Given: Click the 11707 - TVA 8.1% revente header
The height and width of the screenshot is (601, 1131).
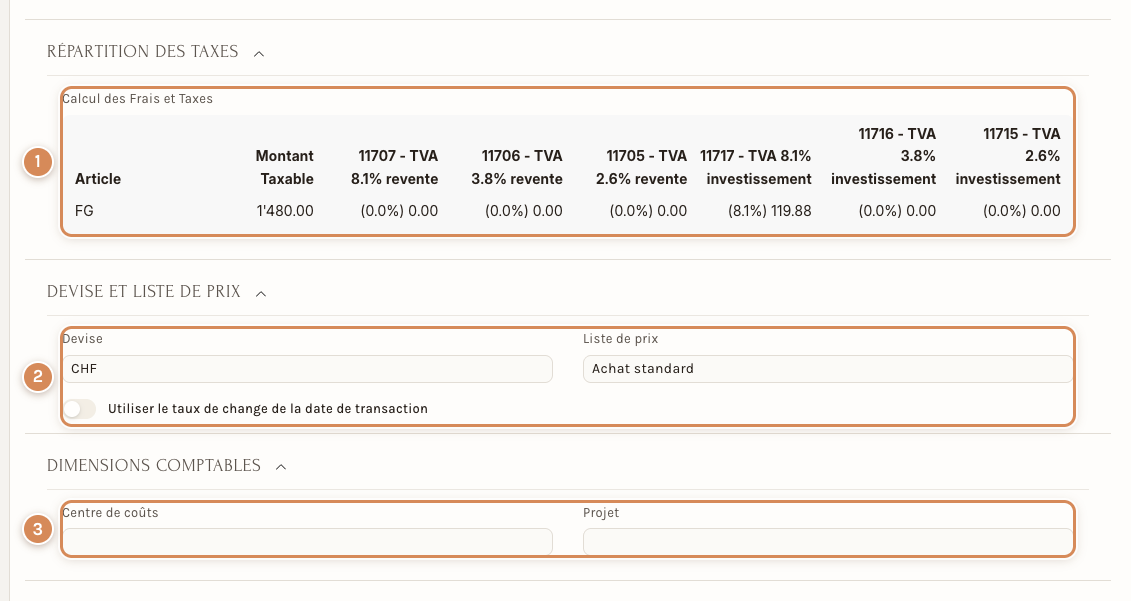Looking at the screenshot, I should (395, 167).
